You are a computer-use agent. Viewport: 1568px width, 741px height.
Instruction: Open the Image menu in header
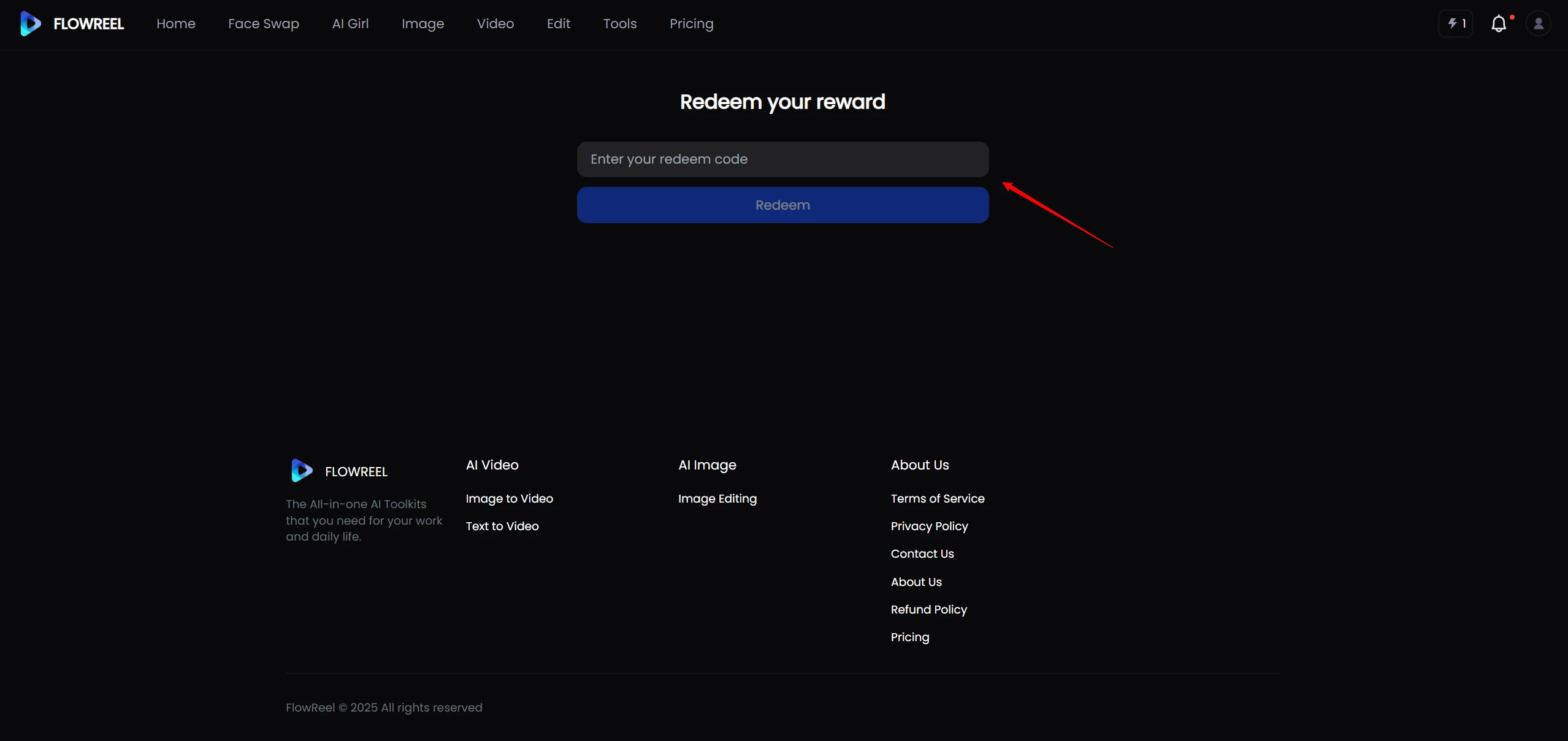tap(423, 24)
